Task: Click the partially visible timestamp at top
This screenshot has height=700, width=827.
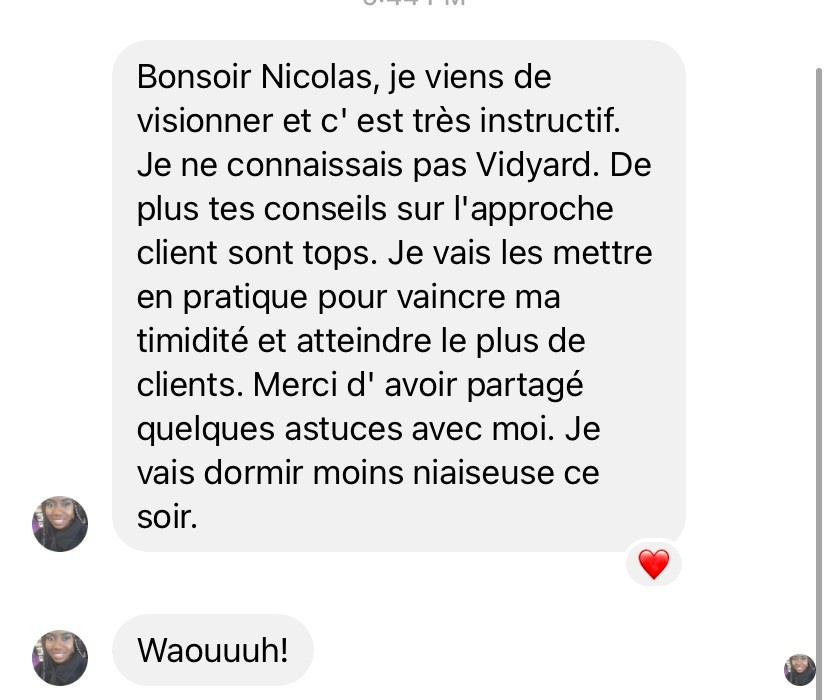Action: coord(414,3)
